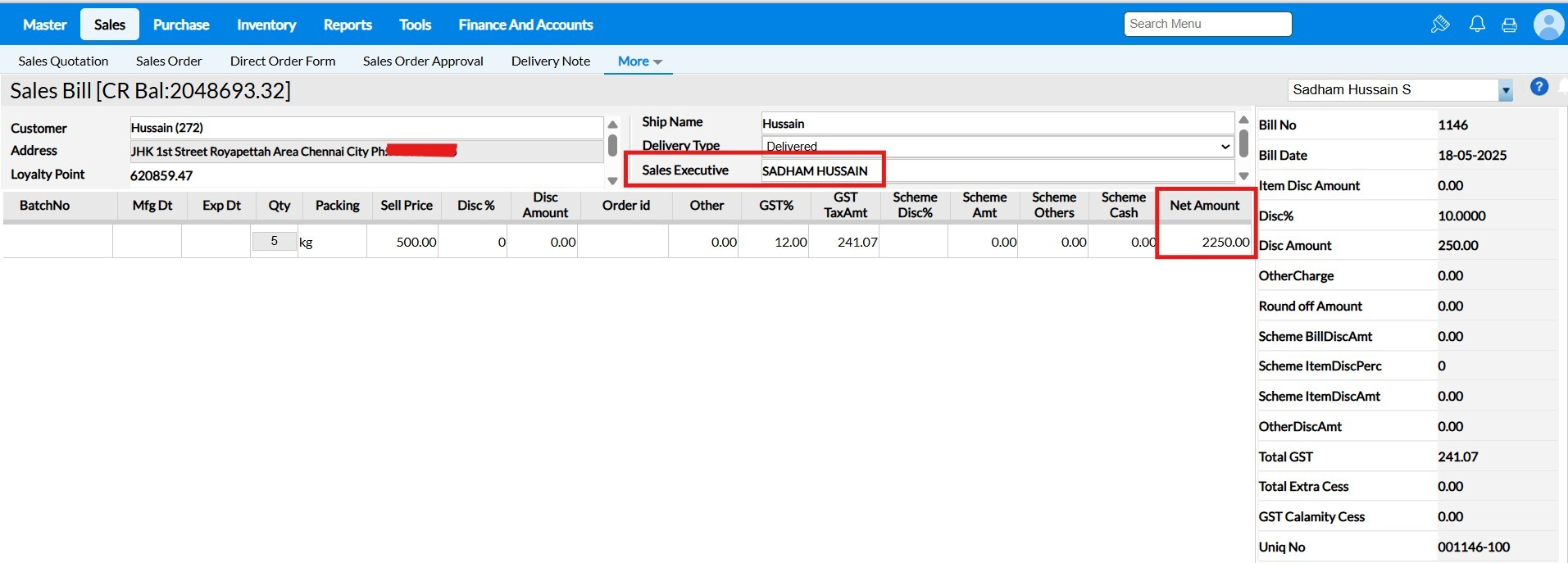Open the Inventory menu
This screenshot has width=1568, height=563.
click(x=266, y=25)
